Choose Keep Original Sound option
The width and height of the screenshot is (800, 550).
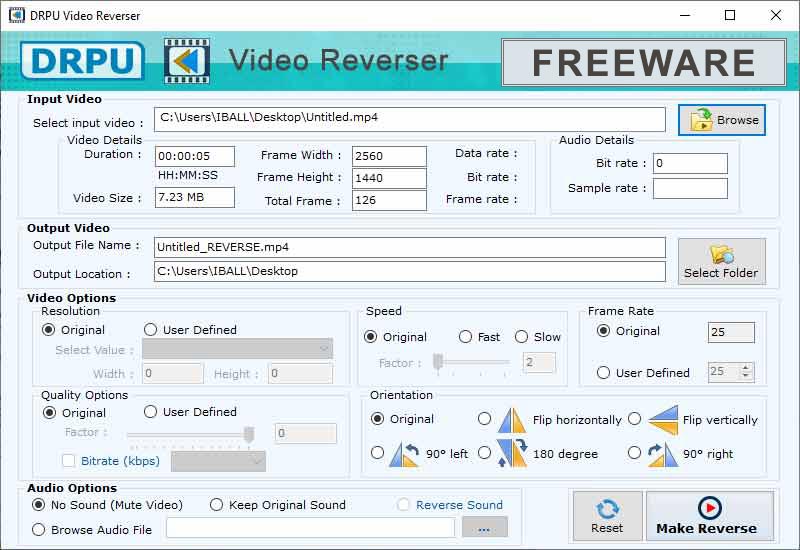(216, 505)
